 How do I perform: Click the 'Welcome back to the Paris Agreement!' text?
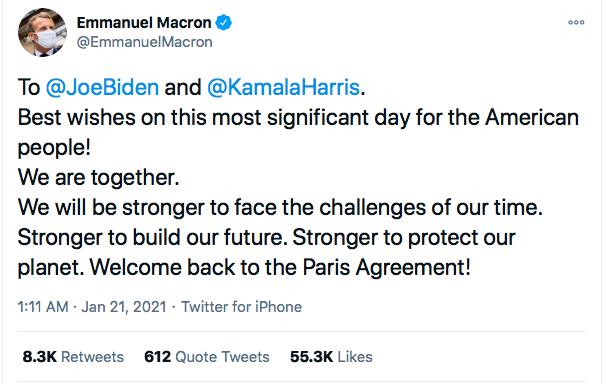[x=280, y=267]
